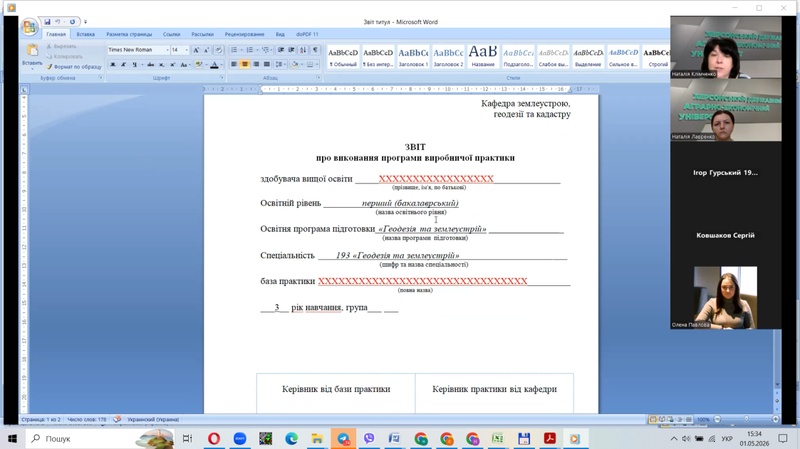
Task: Click the bulleted list icon
Action: click(x=234, y=49)
